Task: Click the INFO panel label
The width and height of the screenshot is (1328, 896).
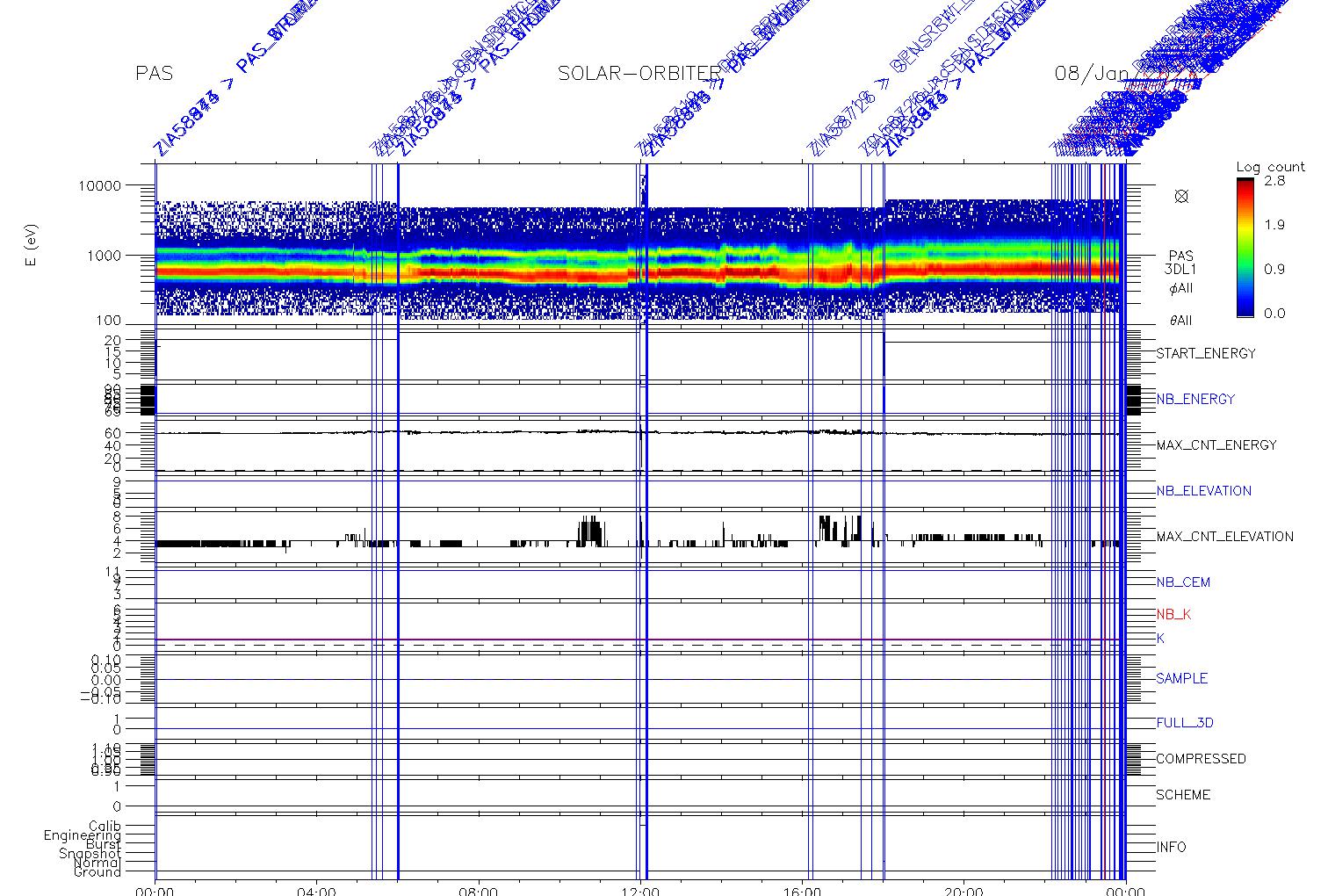Action: point(1171,847)
